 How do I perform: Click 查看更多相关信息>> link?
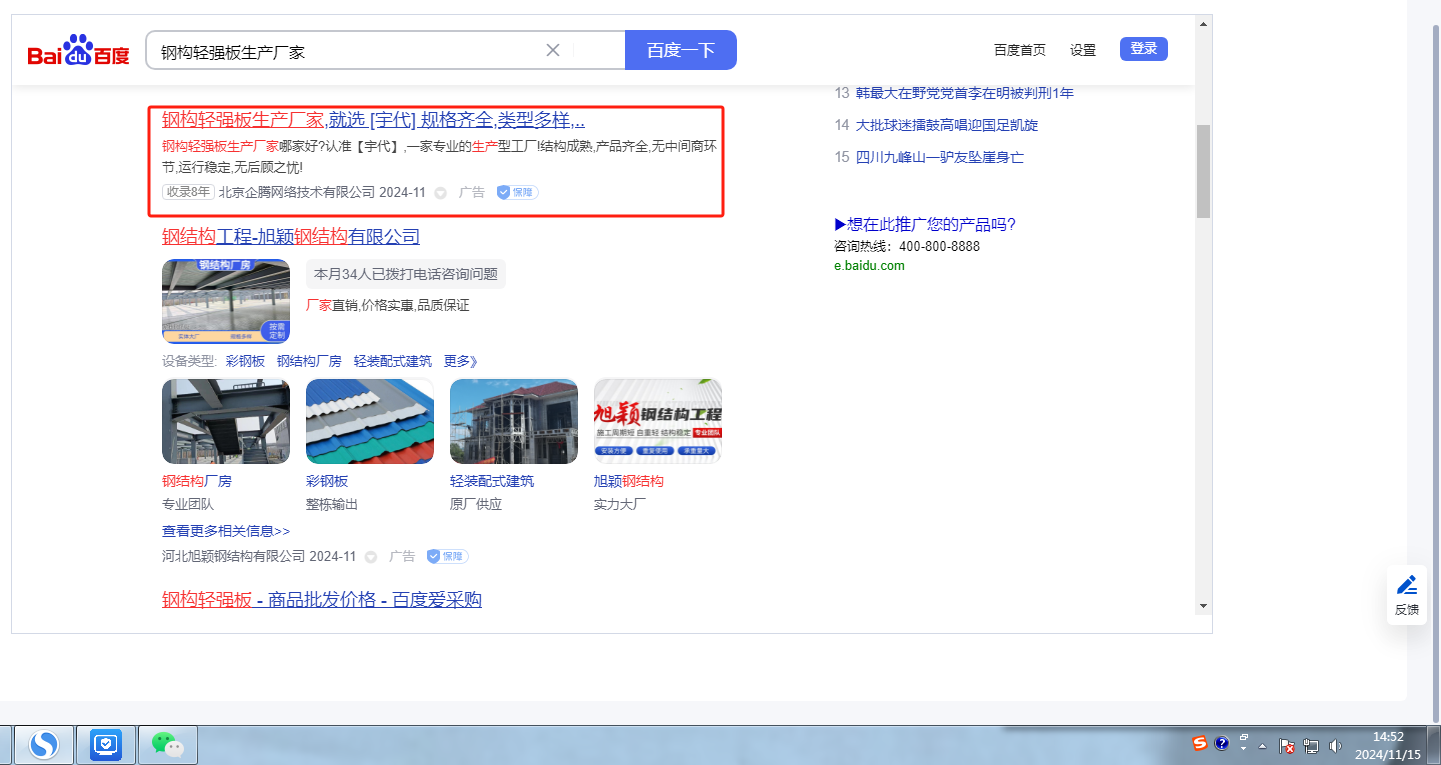pyautogui.click(x=226, y=531)
